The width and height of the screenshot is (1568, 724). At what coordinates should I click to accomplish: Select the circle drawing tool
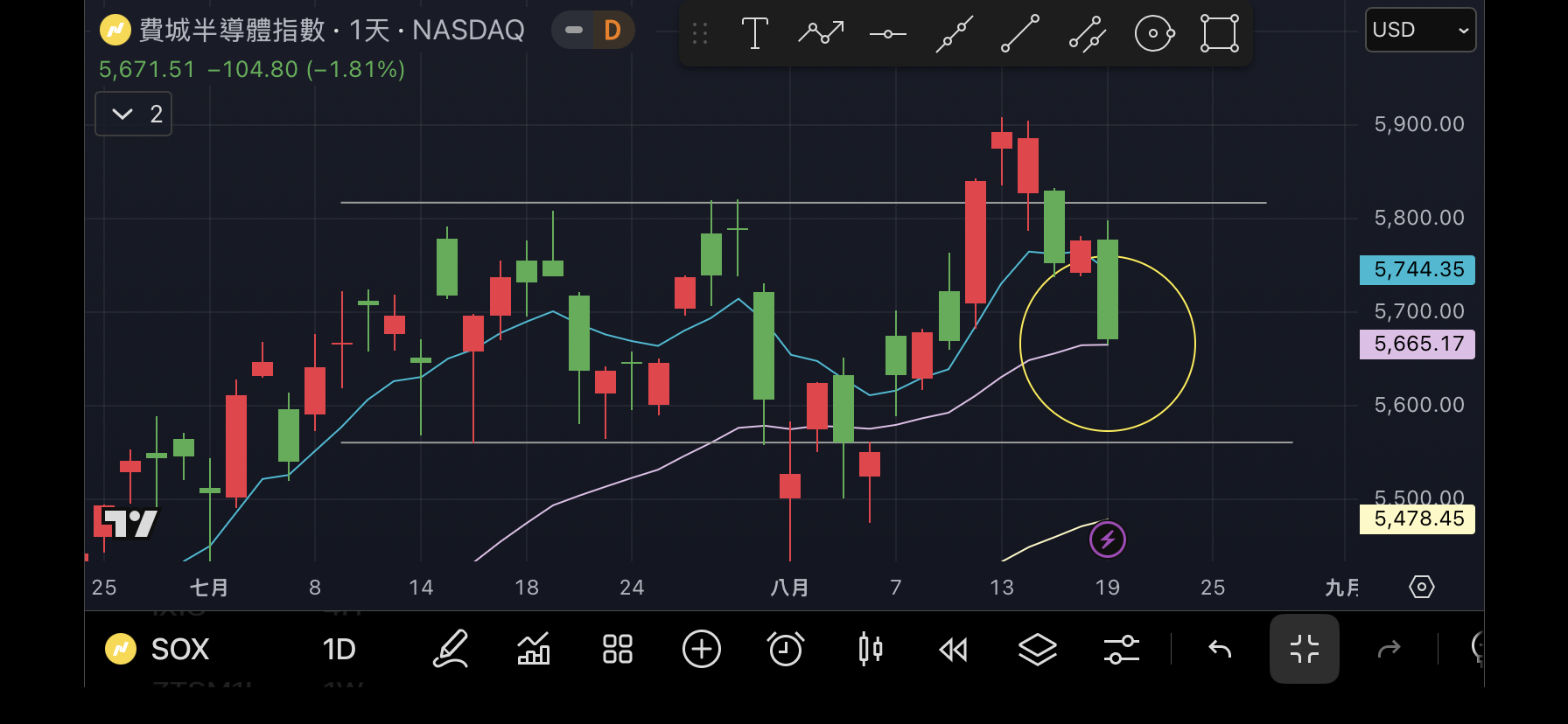coord(1154,33)
